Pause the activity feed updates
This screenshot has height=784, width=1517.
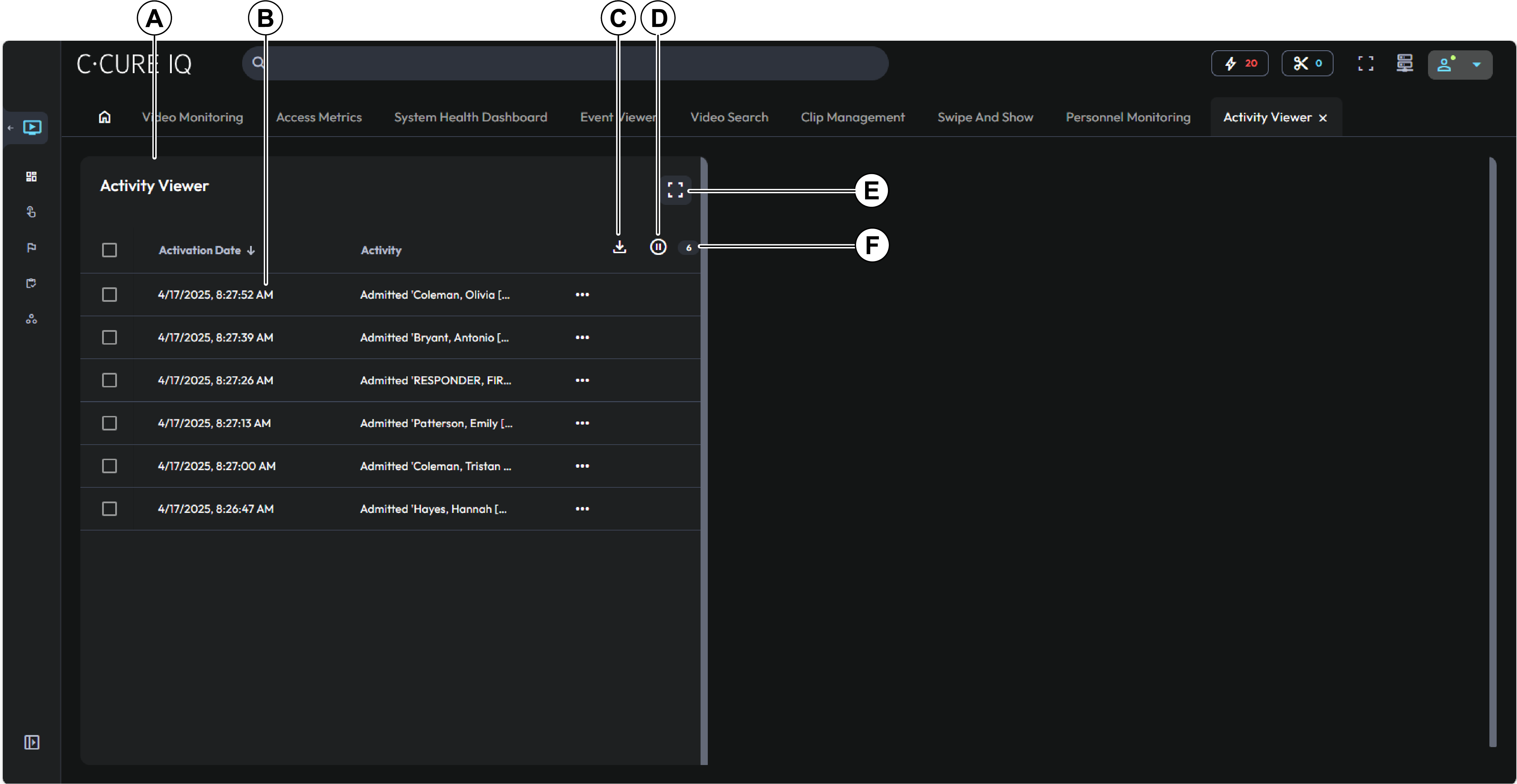pos(658,247)
